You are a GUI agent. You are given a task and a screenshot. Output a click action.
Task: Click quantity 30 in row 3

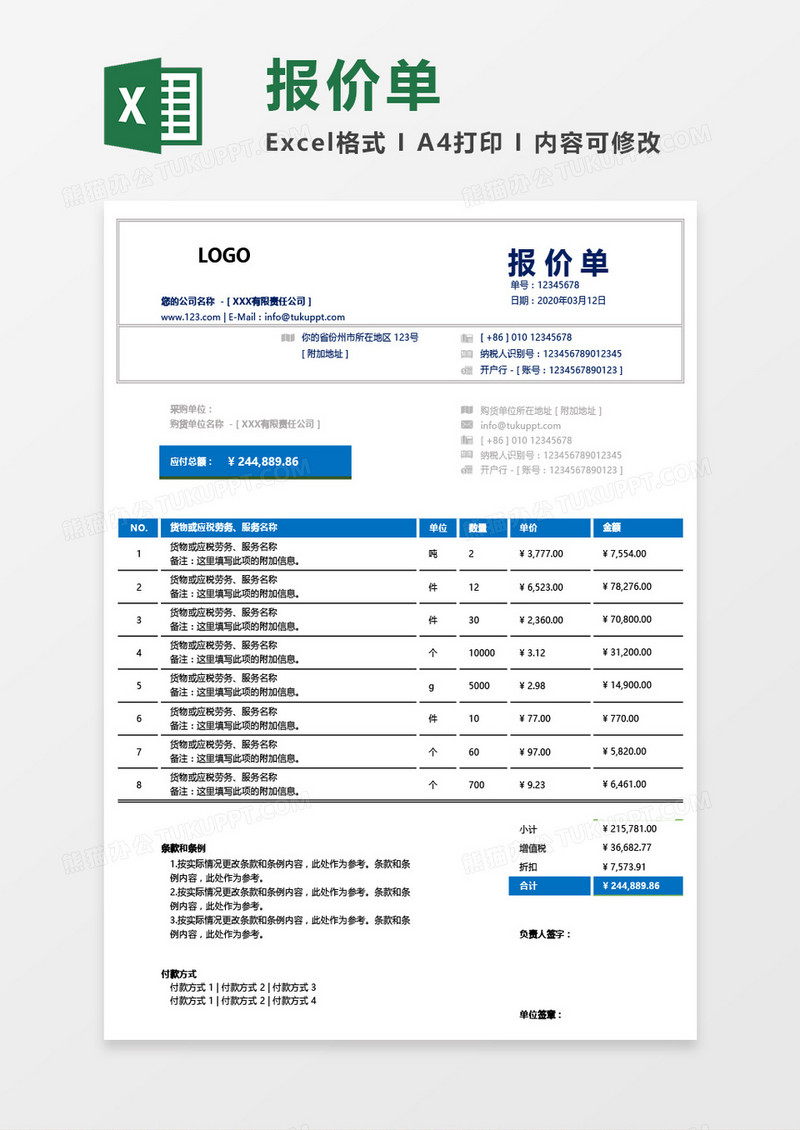(474, 620)
